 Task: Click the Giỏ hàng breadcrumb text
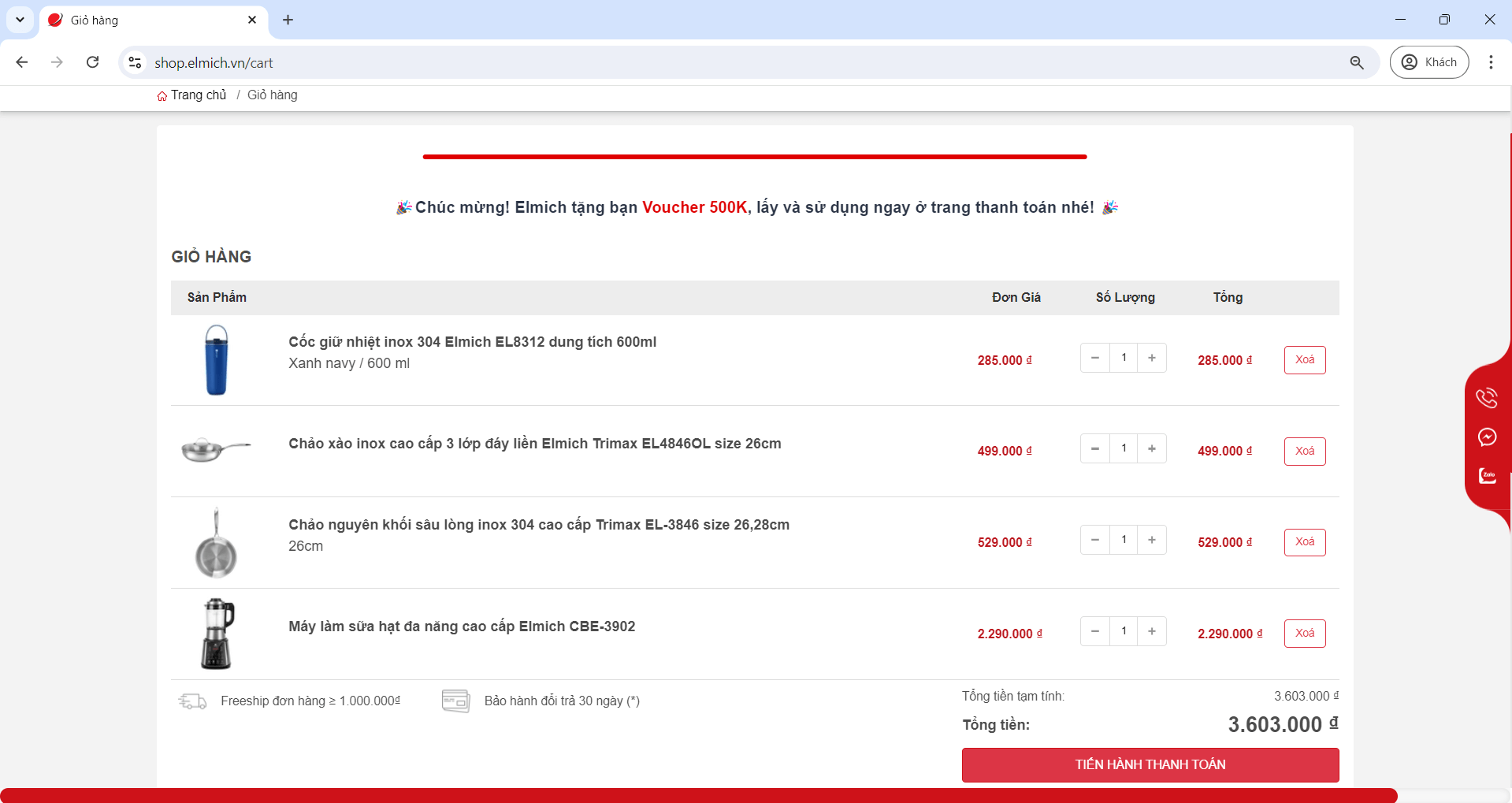coord(273,95)
